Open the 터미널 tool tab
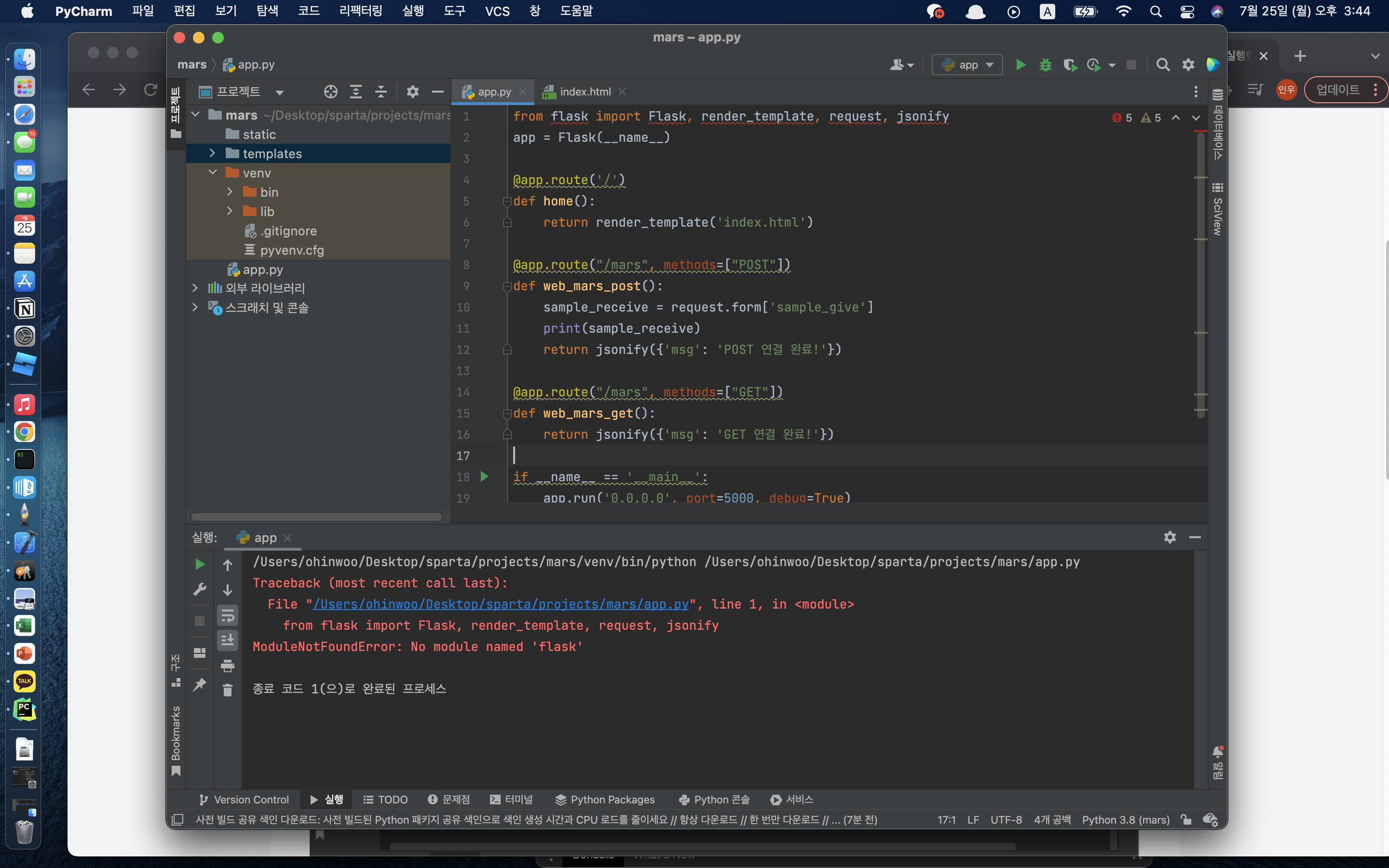 click(x=511, y=800)
